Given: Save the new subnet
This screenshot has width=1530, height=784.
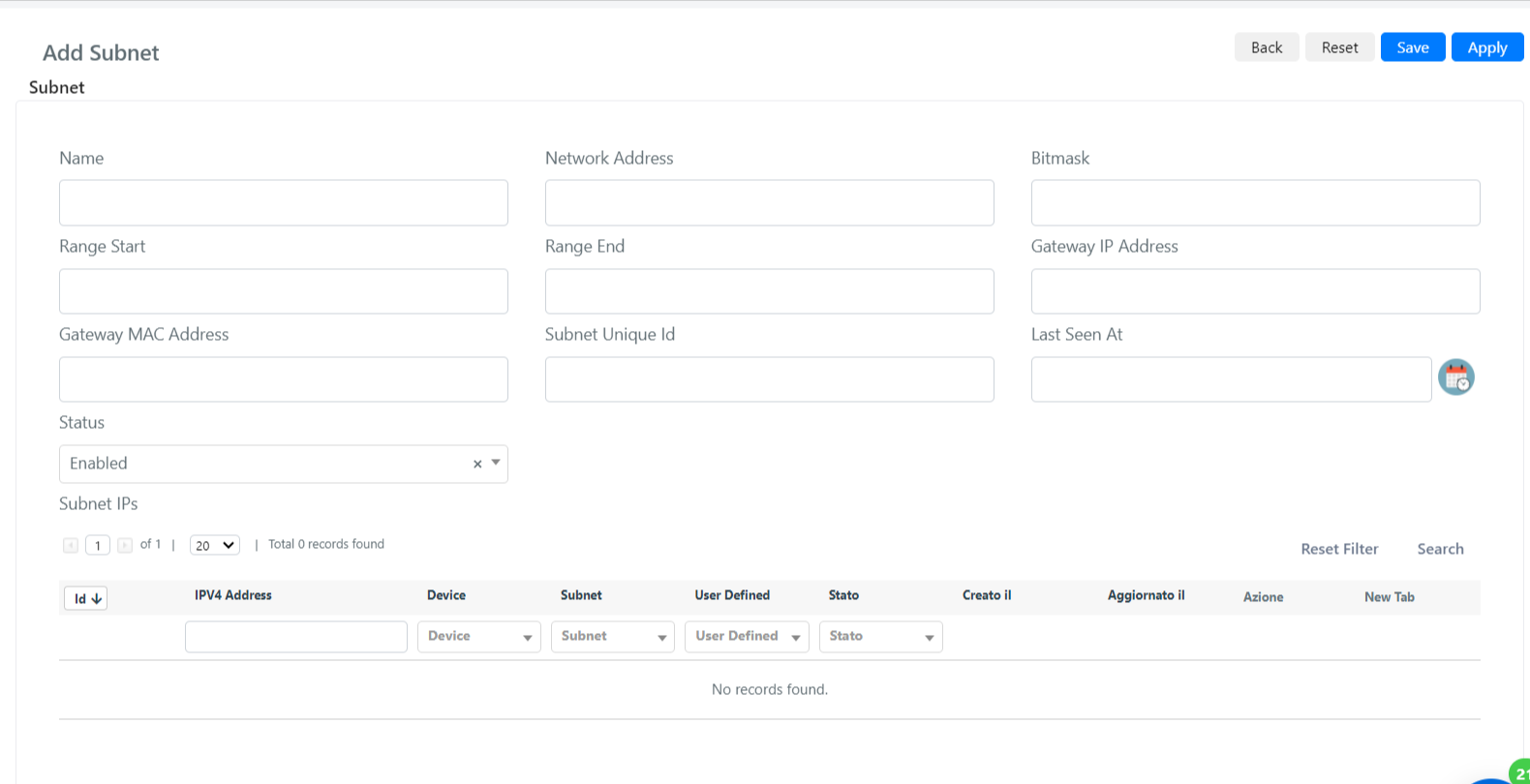Looking at the screenshot, I should click(1413, 47).
